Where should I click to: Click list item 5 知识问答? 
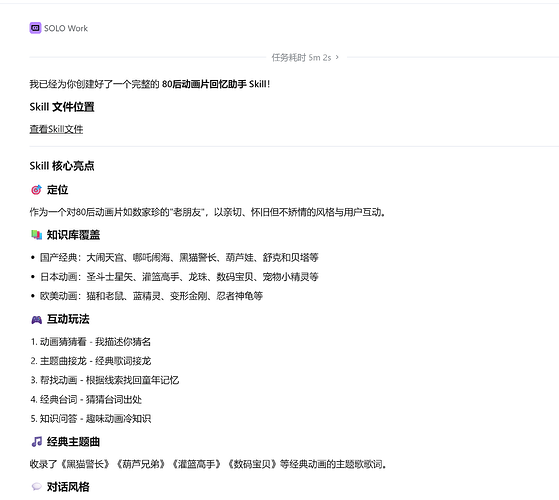[91, 419]
